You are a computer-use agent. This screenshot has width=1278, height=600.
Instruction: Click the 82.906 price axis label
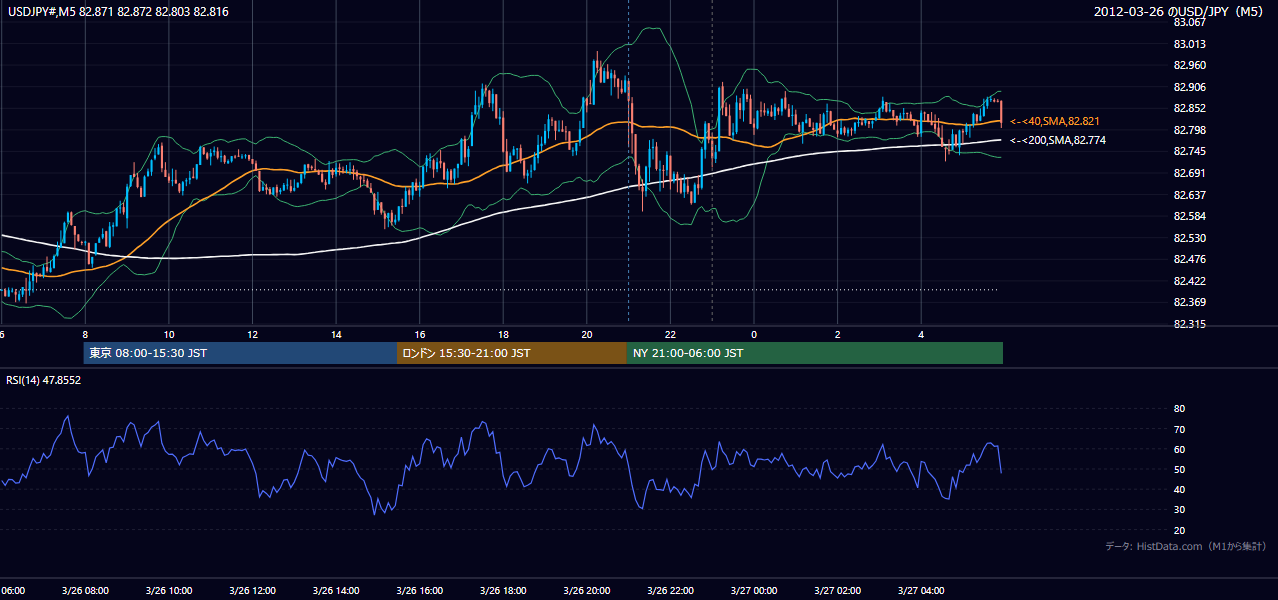(1188, 86)
